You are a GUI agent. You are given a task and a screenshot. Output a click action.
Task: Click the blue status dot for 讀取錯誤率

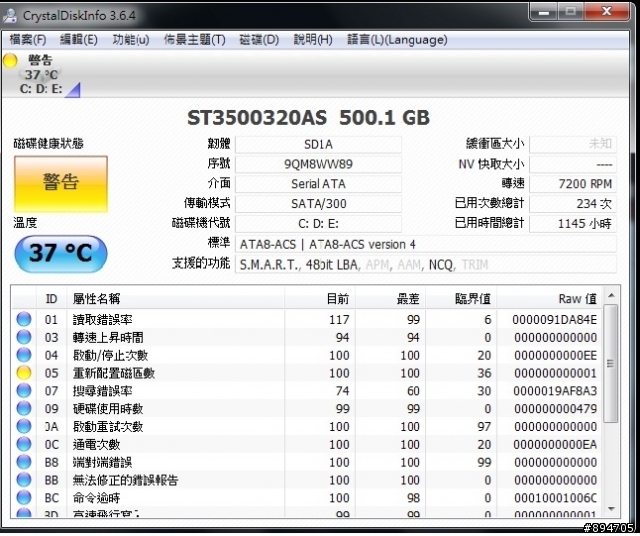[24, 319]
